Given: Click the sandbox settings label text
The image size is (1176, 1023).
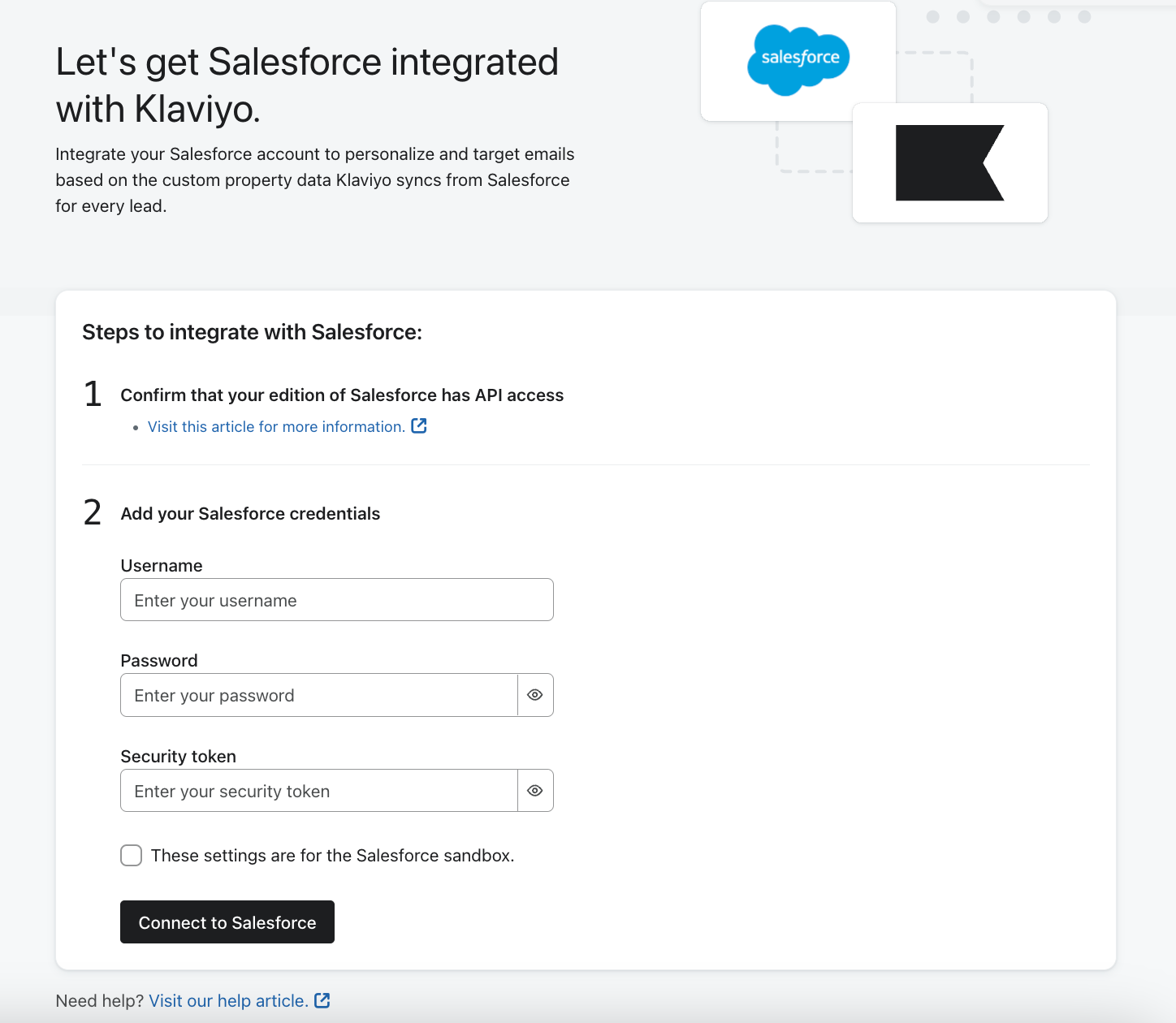Looking at the screenshot, I should pyautogui.click(x=332, y=856).
